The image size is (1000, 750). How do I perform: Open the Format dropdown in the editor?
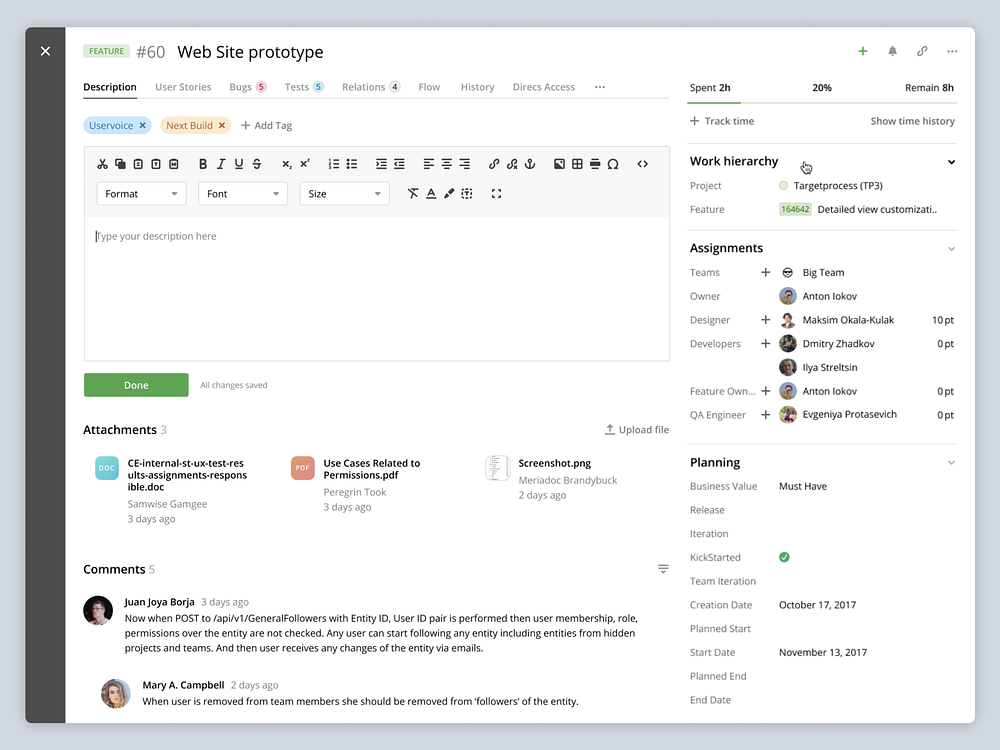[x=140, y=193]
